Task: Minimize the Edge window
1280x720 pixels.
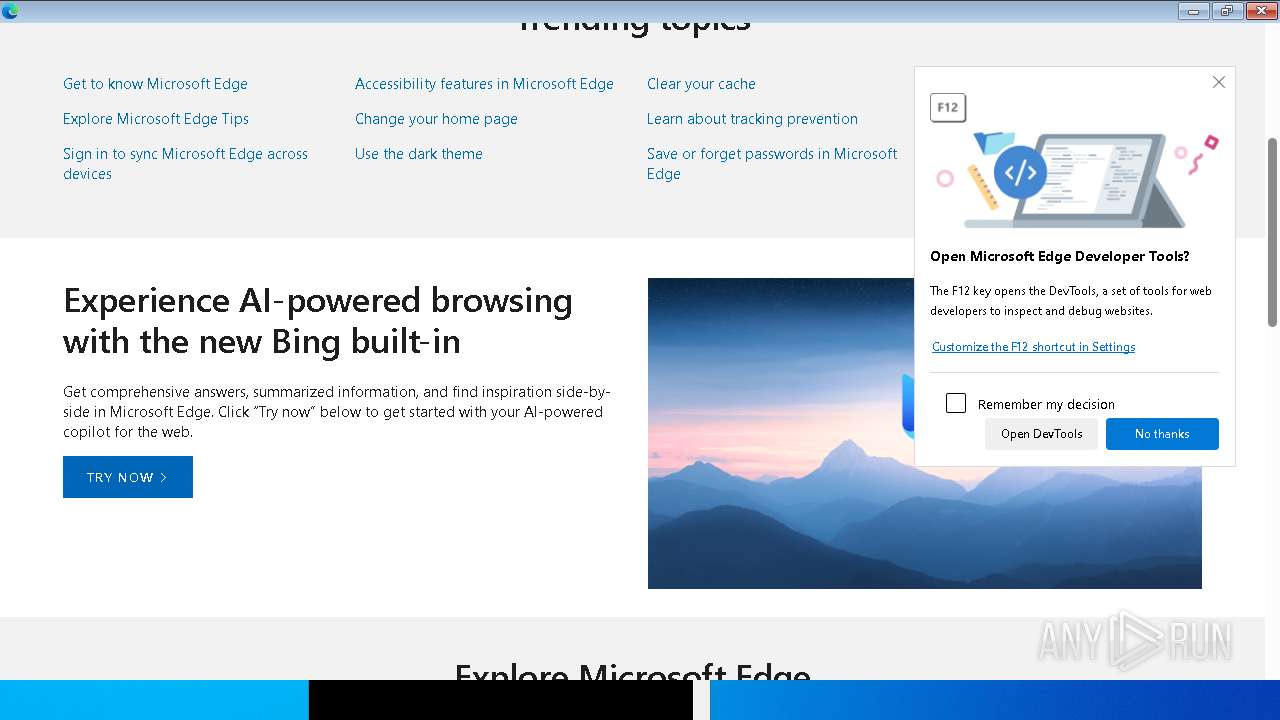Action: (1193, 11)
